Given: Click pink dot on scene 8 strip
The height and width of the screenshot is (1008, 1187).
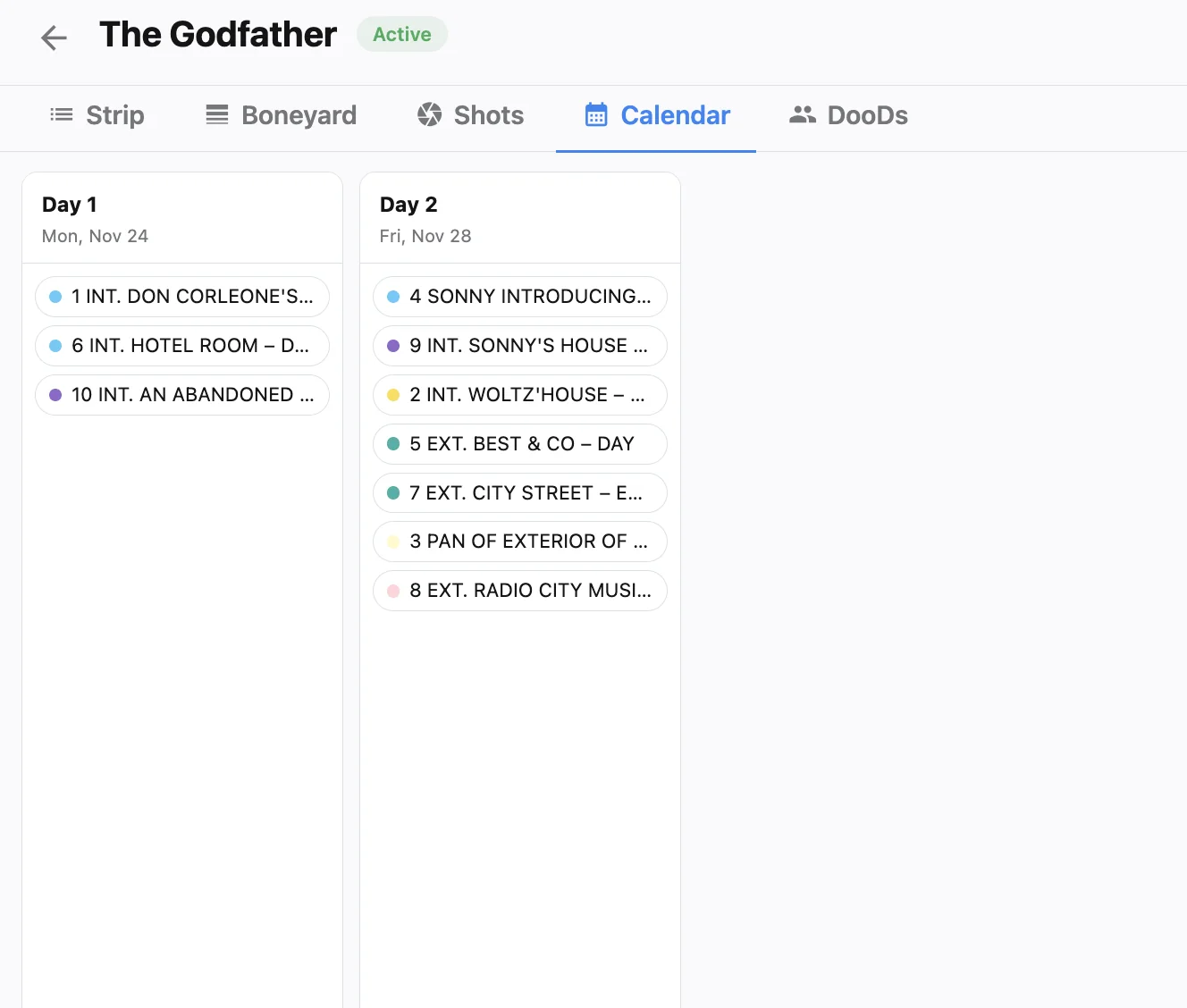Looking at the screenshot, I should 393,591.
